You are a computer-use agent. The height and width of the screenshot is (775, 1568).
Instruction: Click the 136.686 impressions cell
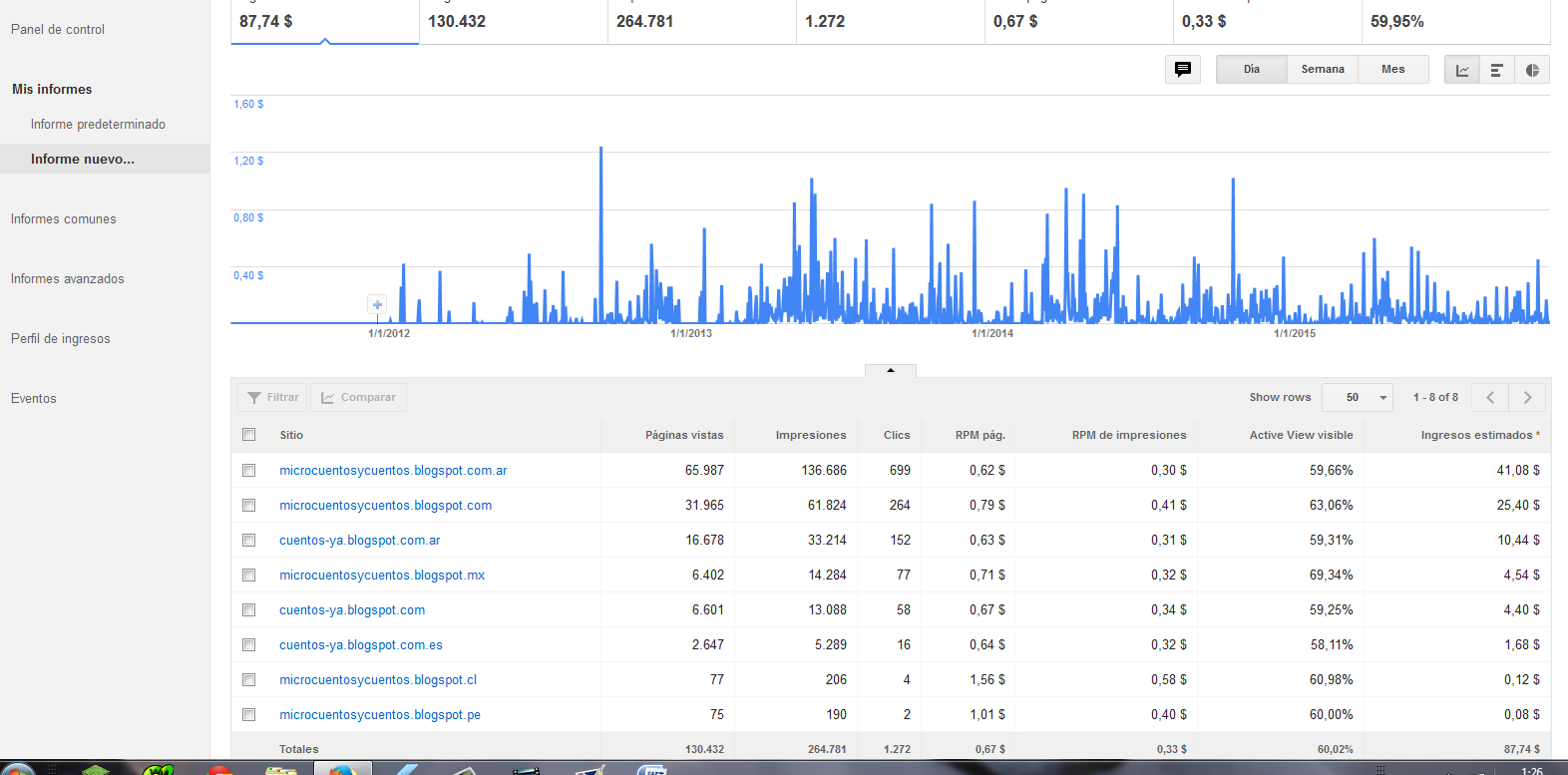coord(824,471)
